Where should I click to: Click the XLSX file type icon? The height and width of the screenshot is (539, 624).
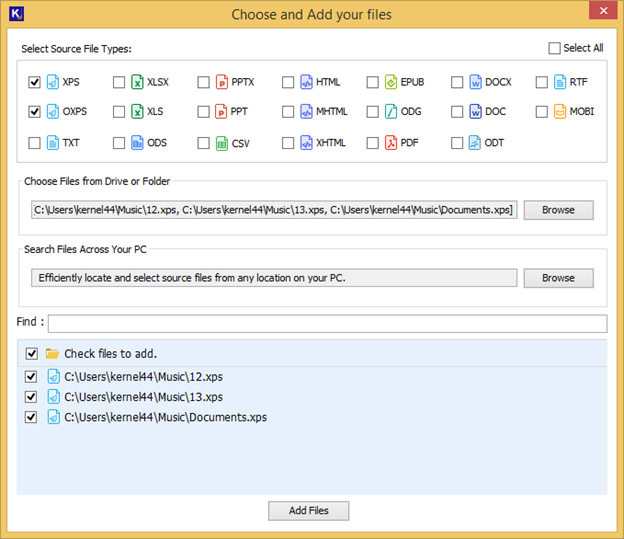point(137,82)
